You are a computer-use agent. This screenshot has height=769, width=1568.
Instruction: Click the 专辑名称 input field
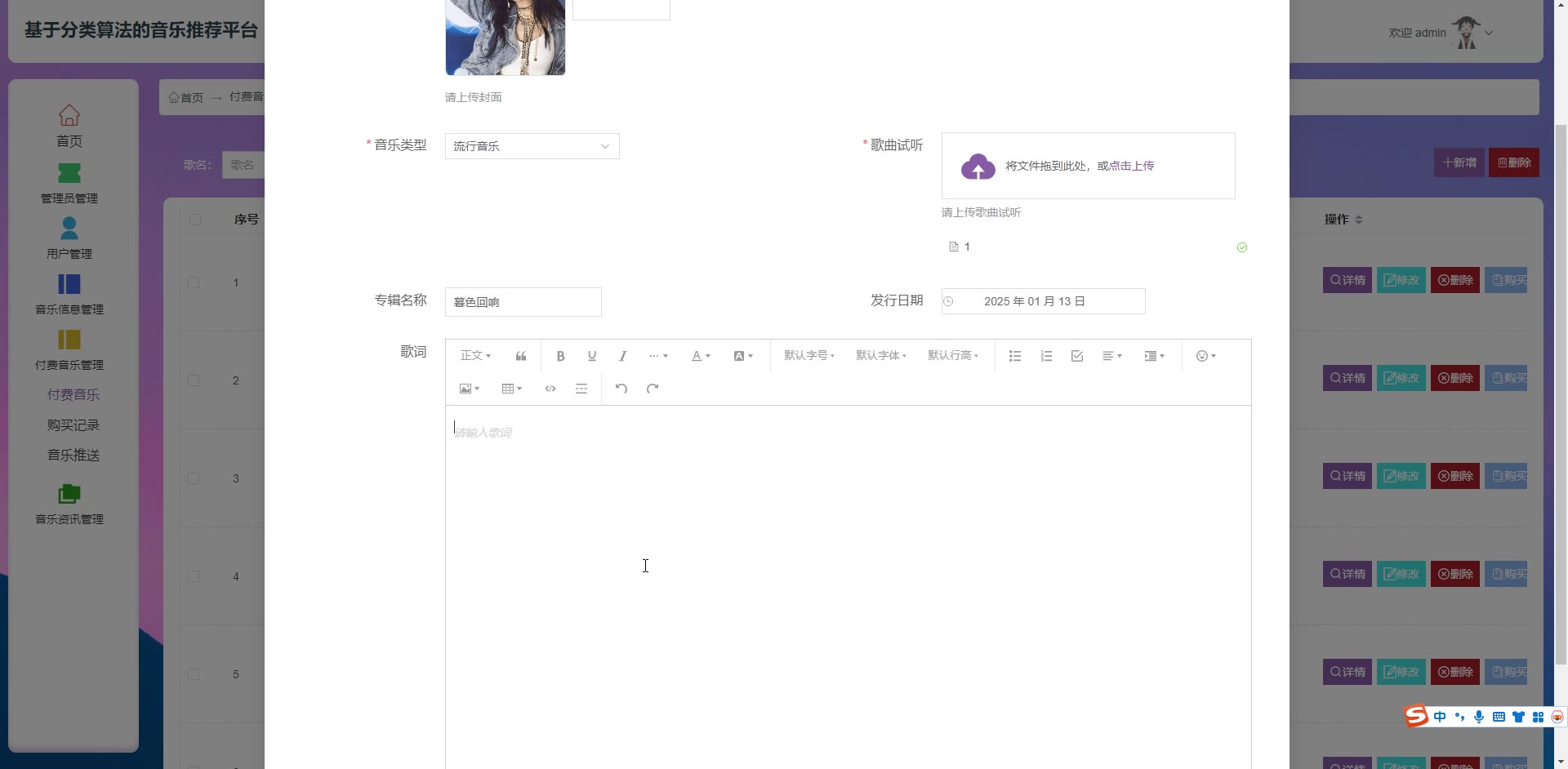(x=523, y=302)
